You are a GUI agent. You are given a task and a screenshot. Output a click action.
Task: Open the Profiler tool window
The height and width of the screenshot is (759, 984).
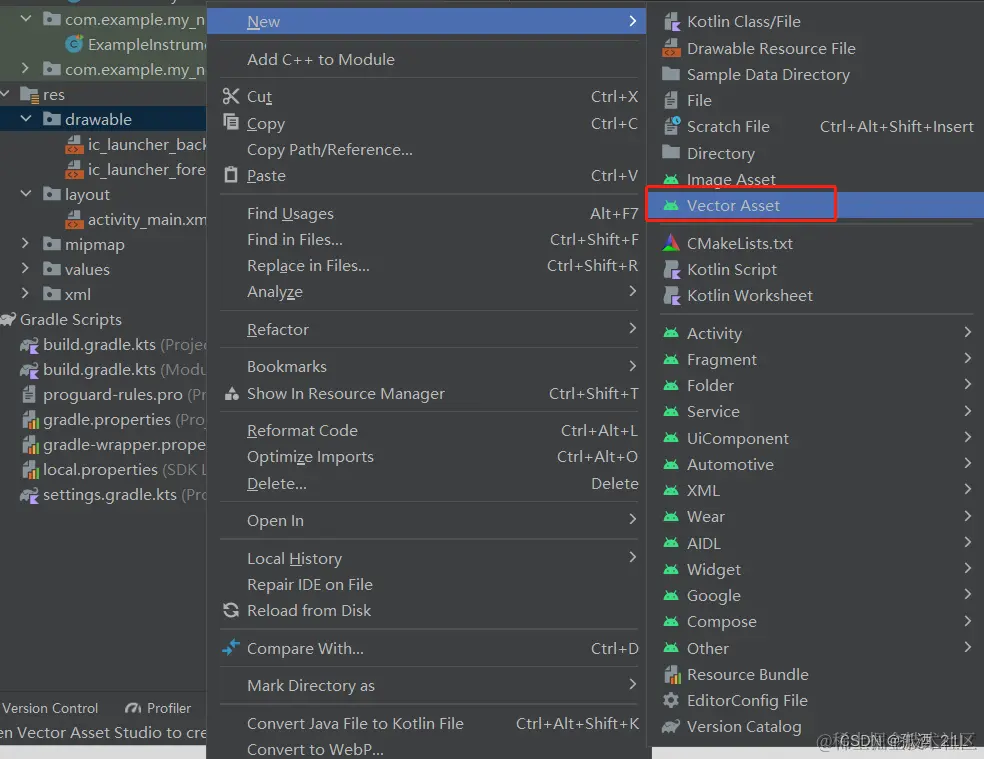click(x=158, y=708)
